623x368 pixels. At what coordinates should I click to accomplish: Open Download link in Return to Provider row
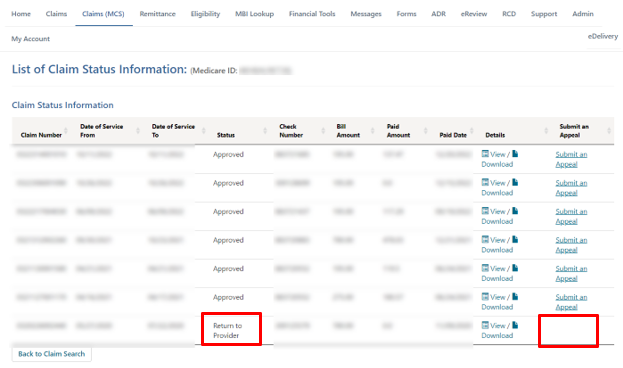tap(497, 335)
